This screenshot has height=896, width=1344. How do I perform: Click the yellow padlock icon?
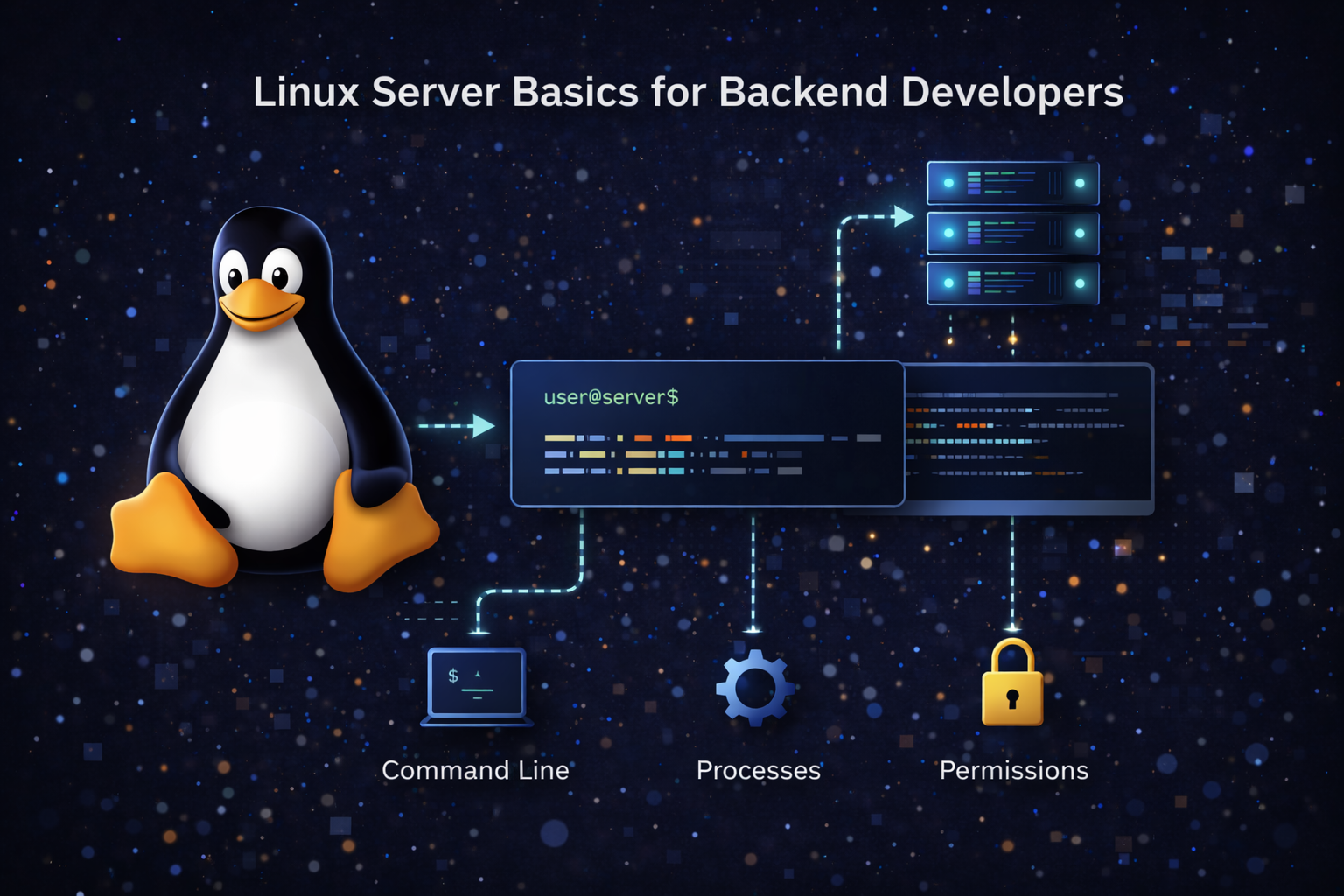point(1012,685)
